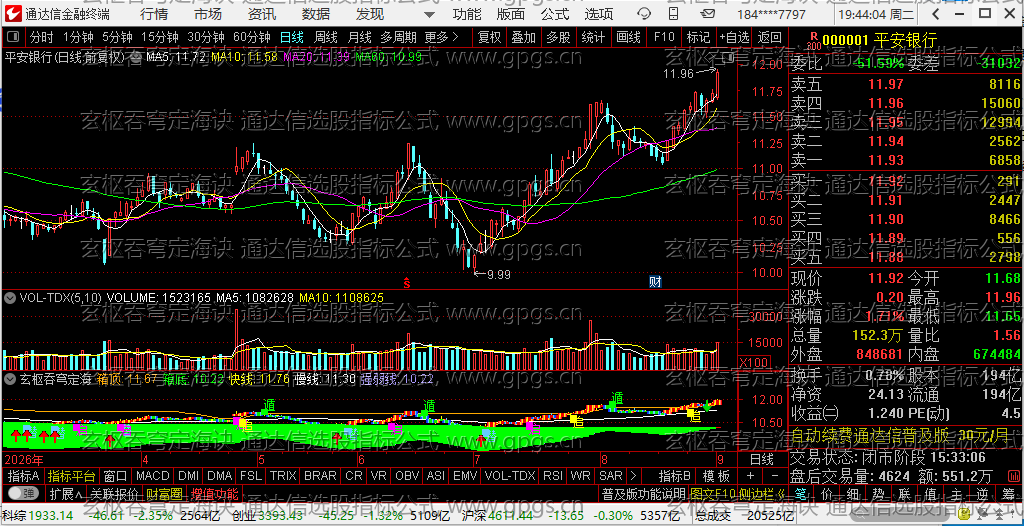Open the 公式 menu
This screenshot has height=526, width=1024.
click(x=555, y=14)
